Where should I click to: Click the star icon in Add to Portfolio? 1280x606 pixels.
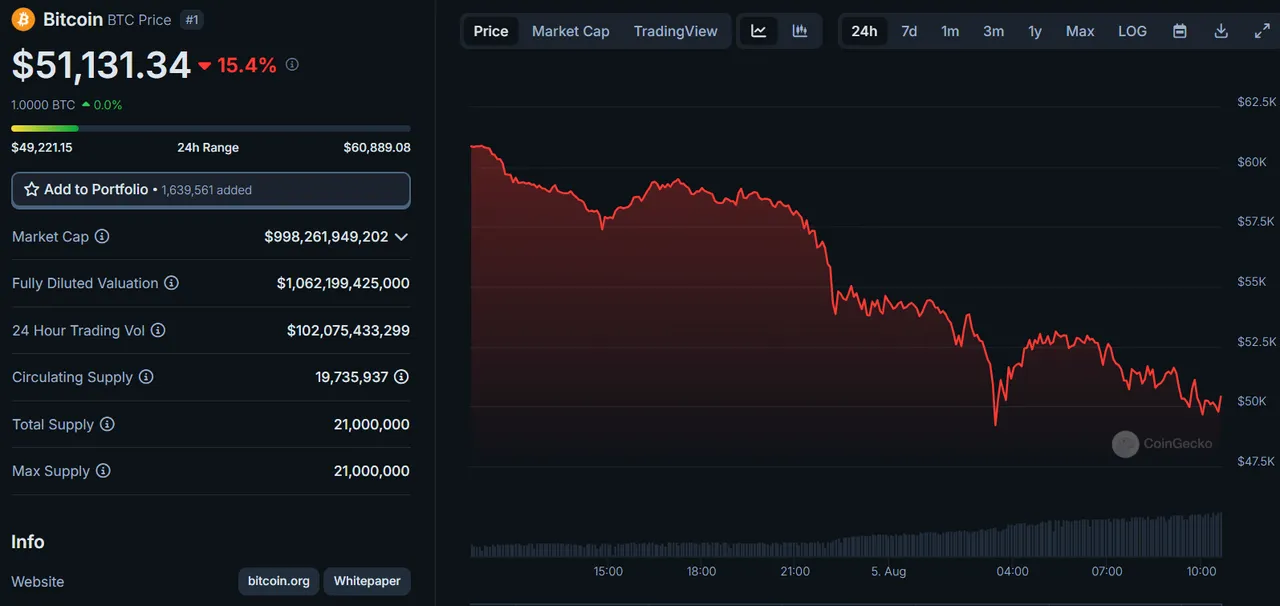click(32, 189)
